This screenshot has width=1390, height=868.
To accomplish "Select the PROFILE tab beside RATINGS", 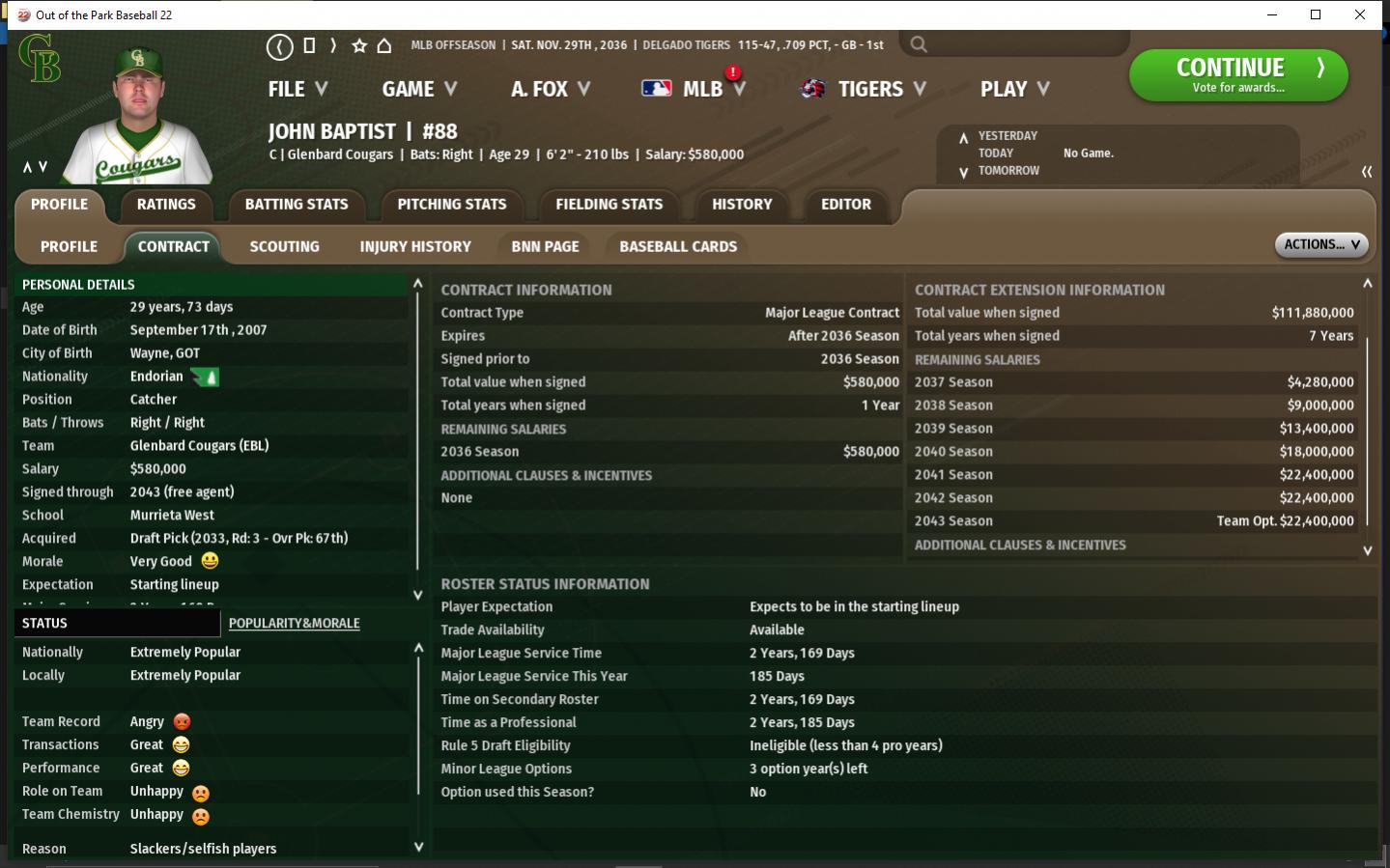I will [59, 205].
